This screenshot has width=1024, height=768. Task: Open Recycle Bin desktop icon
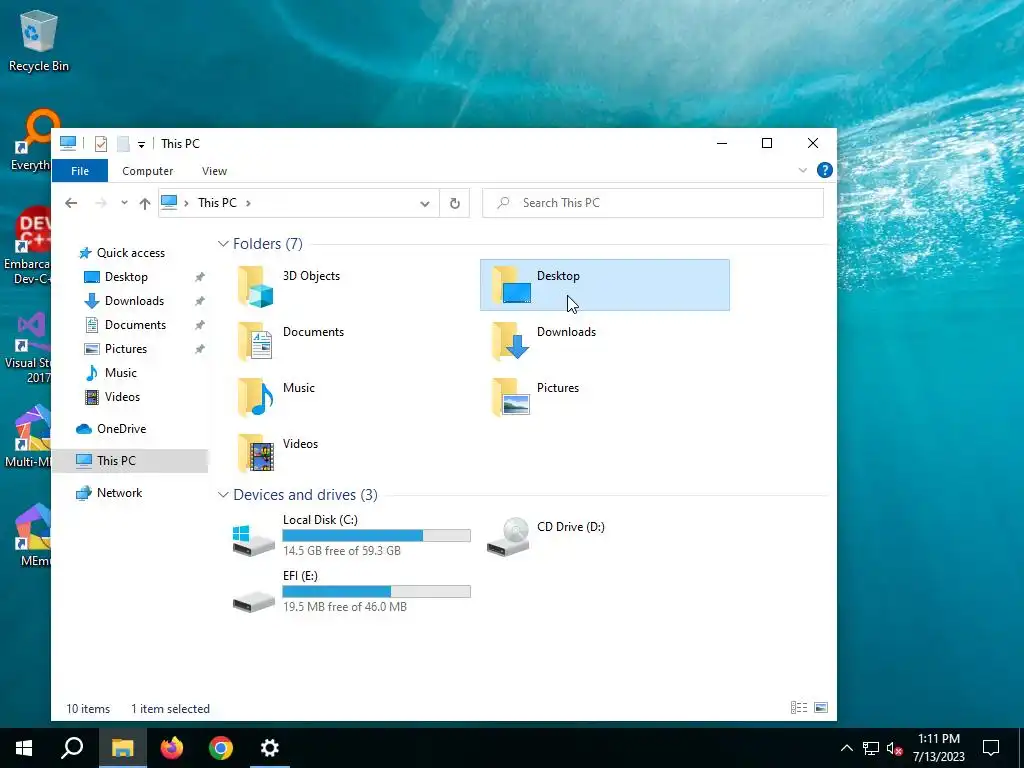click(x=39, y=41)
